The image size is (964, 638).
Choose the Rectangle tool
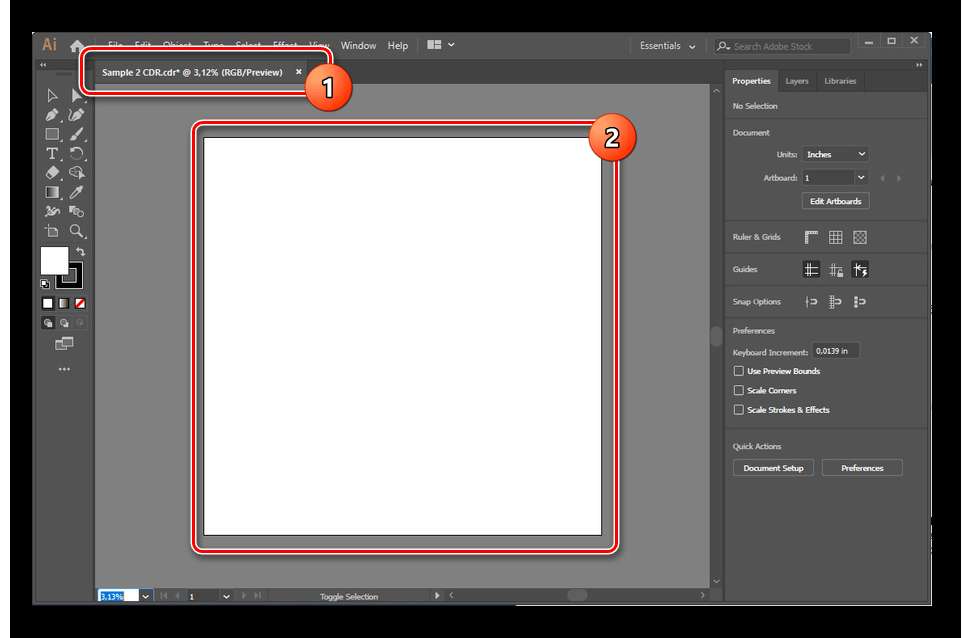(52, 134)
